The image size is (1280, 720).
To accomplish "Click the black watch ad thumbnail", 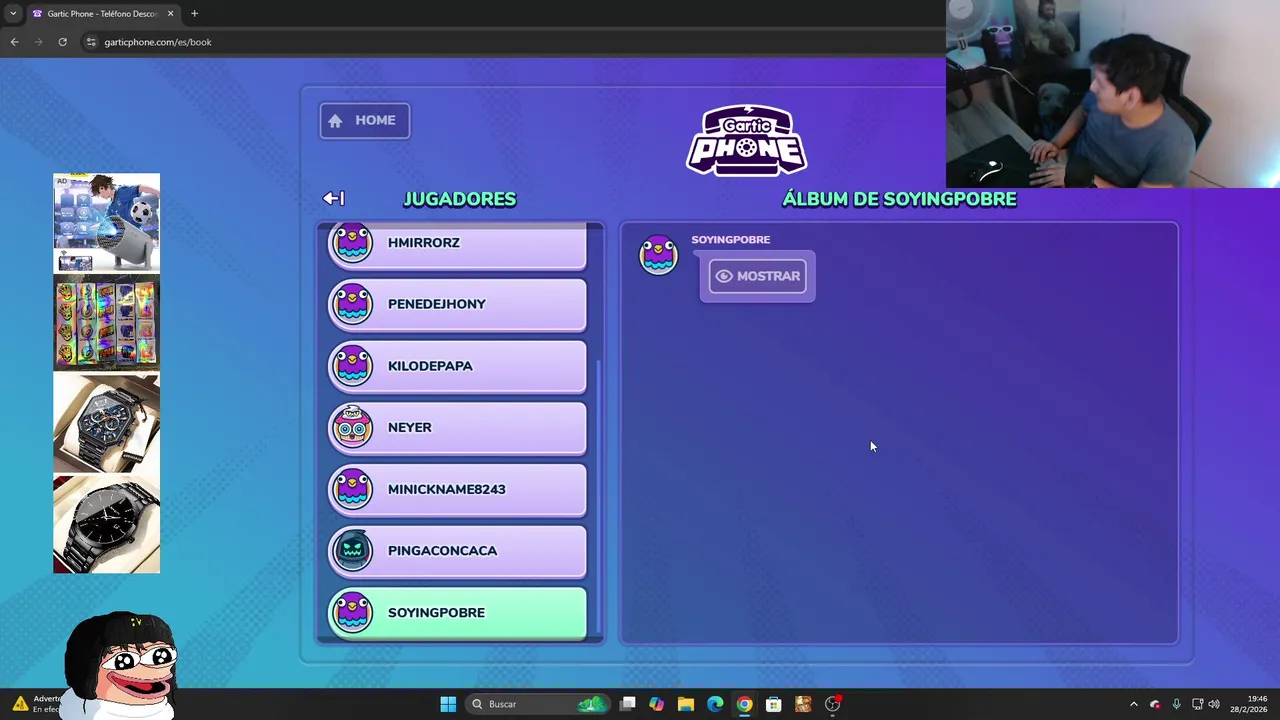I will 106,524.
